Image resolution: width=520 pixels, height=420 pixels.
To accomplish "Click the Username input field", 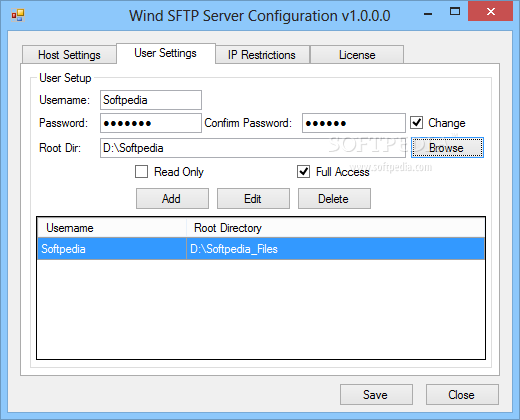I will tap(151, 100).
